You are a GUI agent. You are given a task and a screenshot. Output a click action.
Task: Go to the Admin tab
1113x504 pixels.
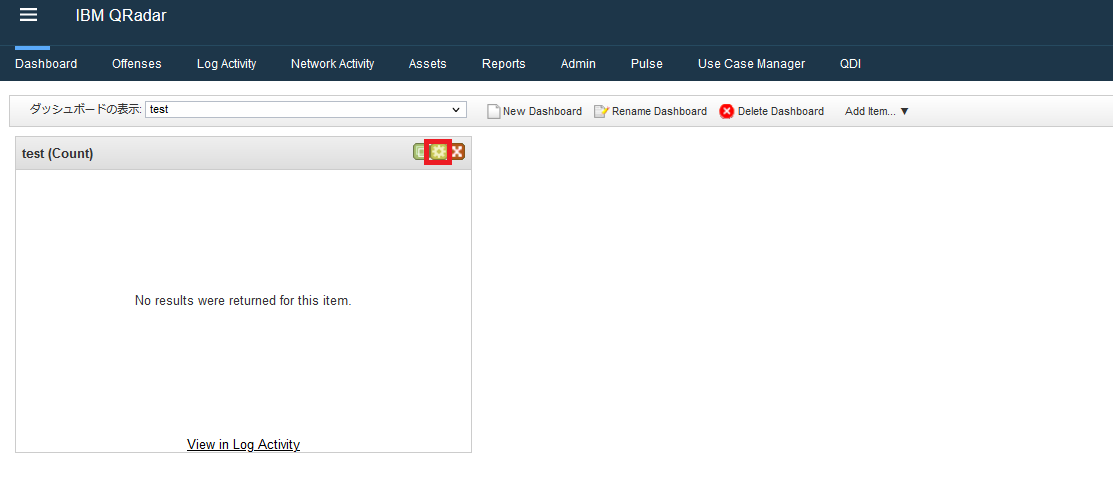(578, 64)
